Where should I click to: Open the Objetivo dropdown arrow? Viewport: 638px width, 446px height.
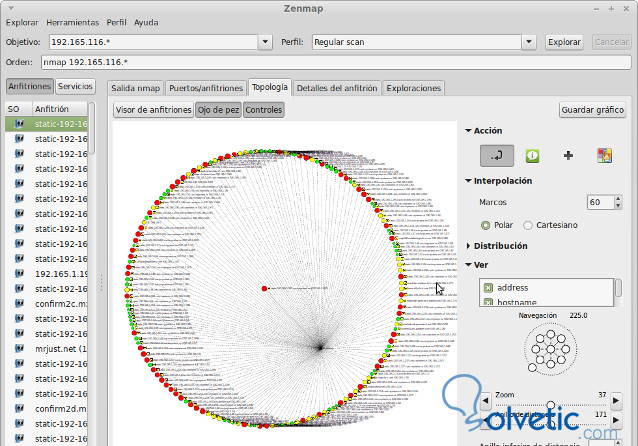(265, 42)
